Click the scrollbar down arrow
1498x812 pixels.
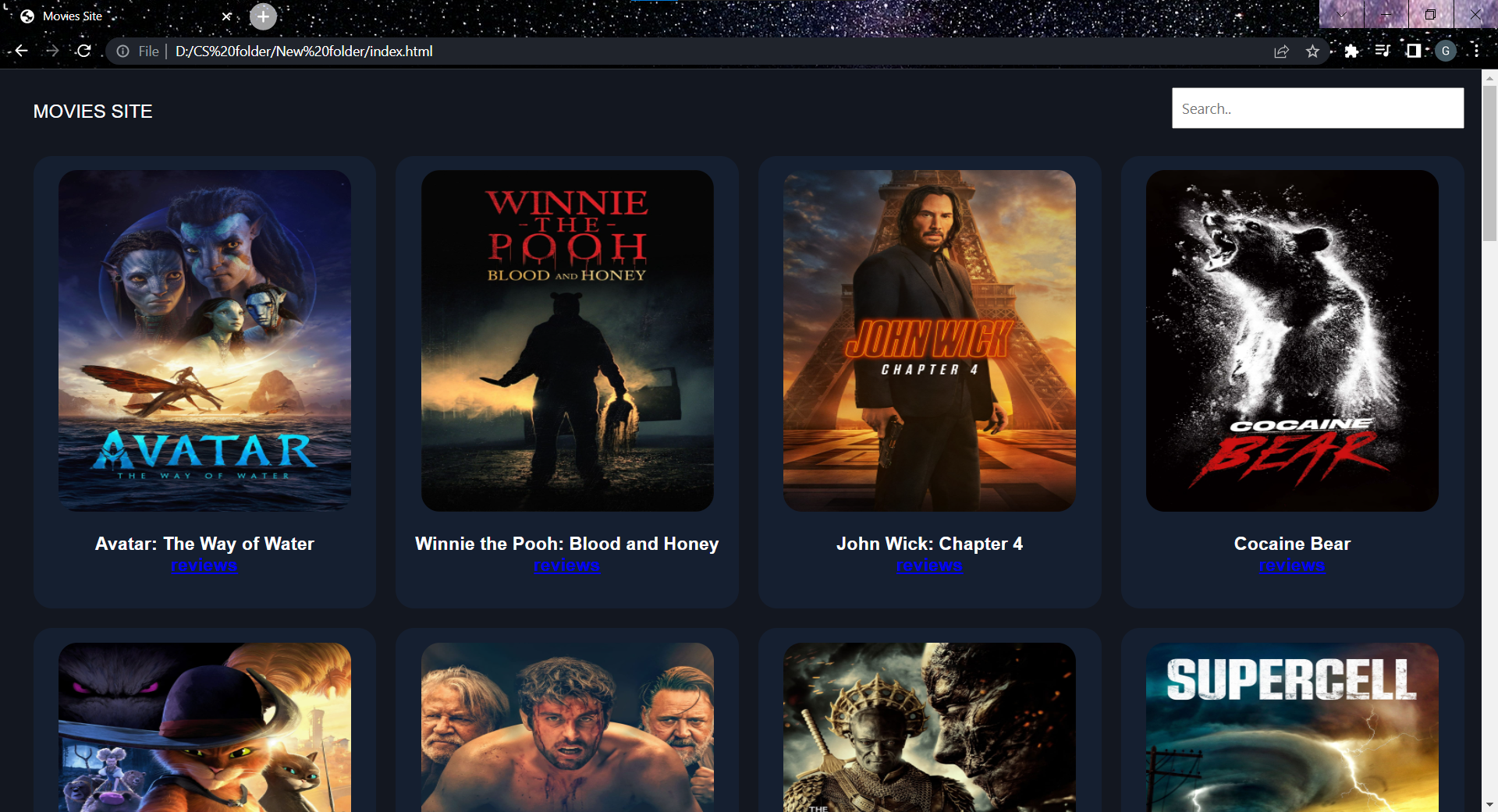(x=1489, y=804)
